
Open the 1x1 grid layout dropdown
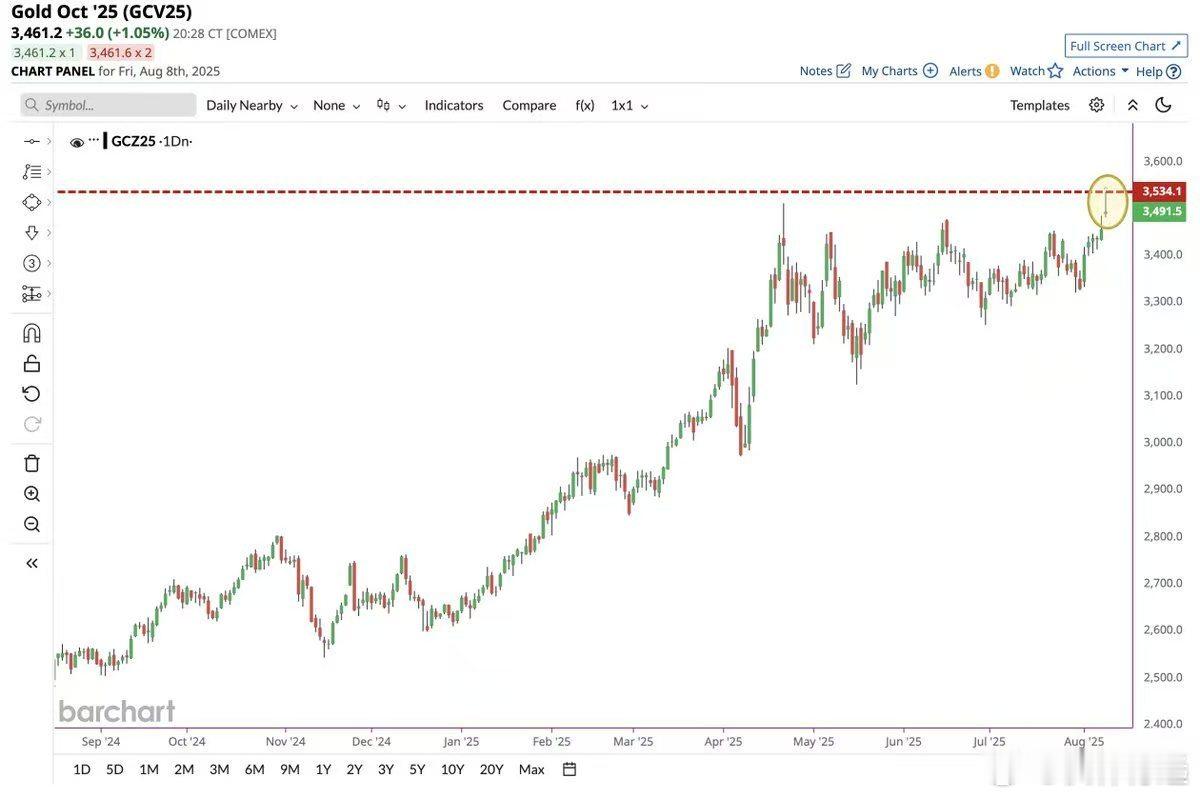pyautogui.click(x=630, y=105)
